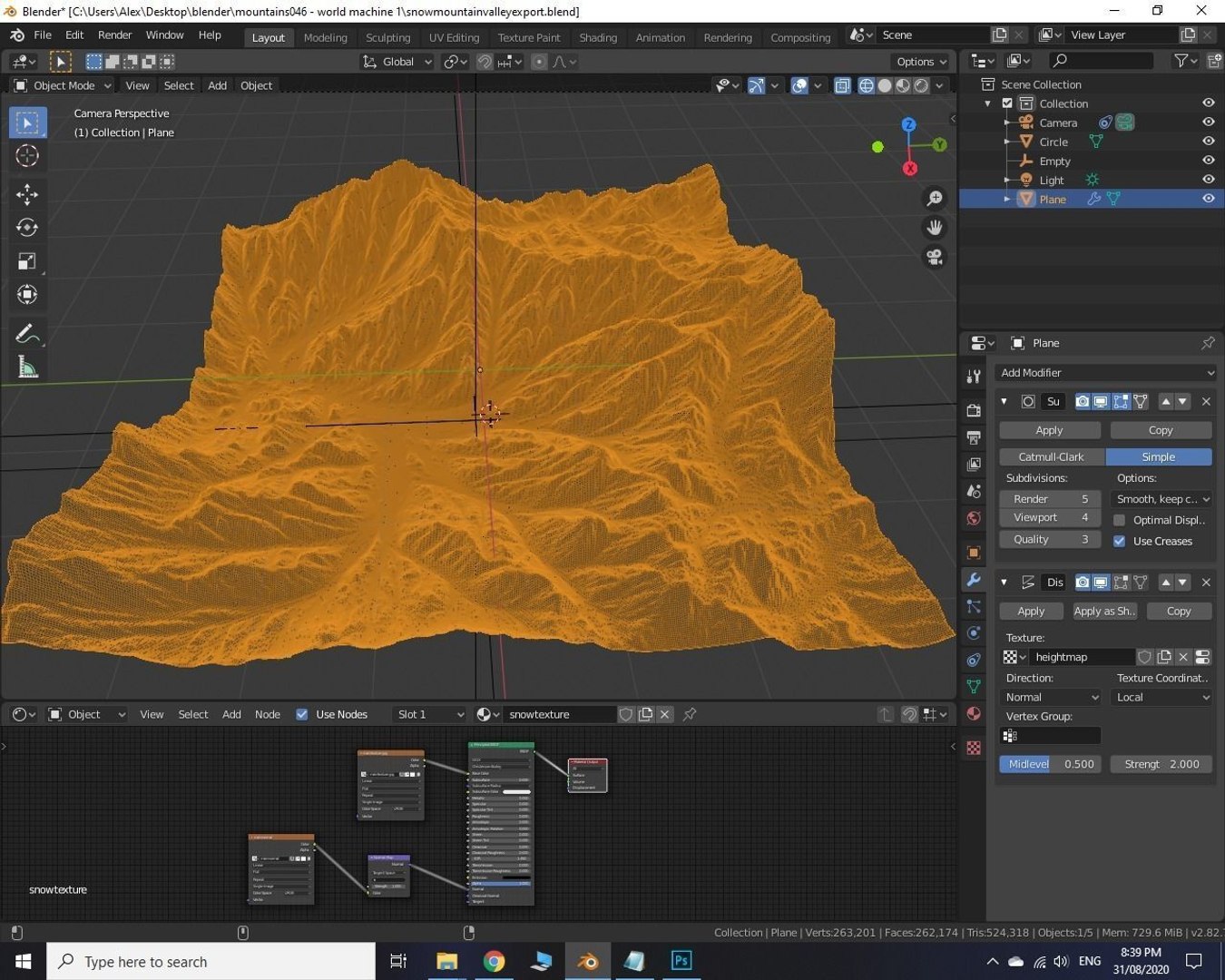Move Subdivision modifier down
The height and width of the screenshot is (980, 1225).
pos(1182,401)
